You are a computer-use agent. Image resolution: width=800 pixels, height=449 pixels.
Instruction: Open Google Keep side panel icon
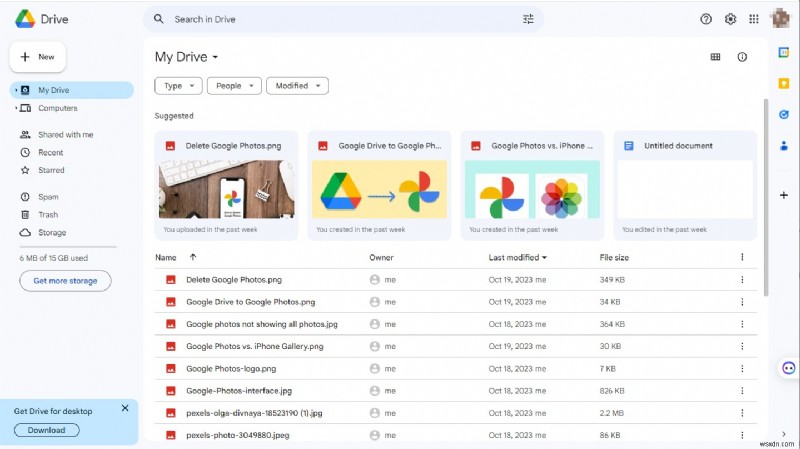pos(784,84)
